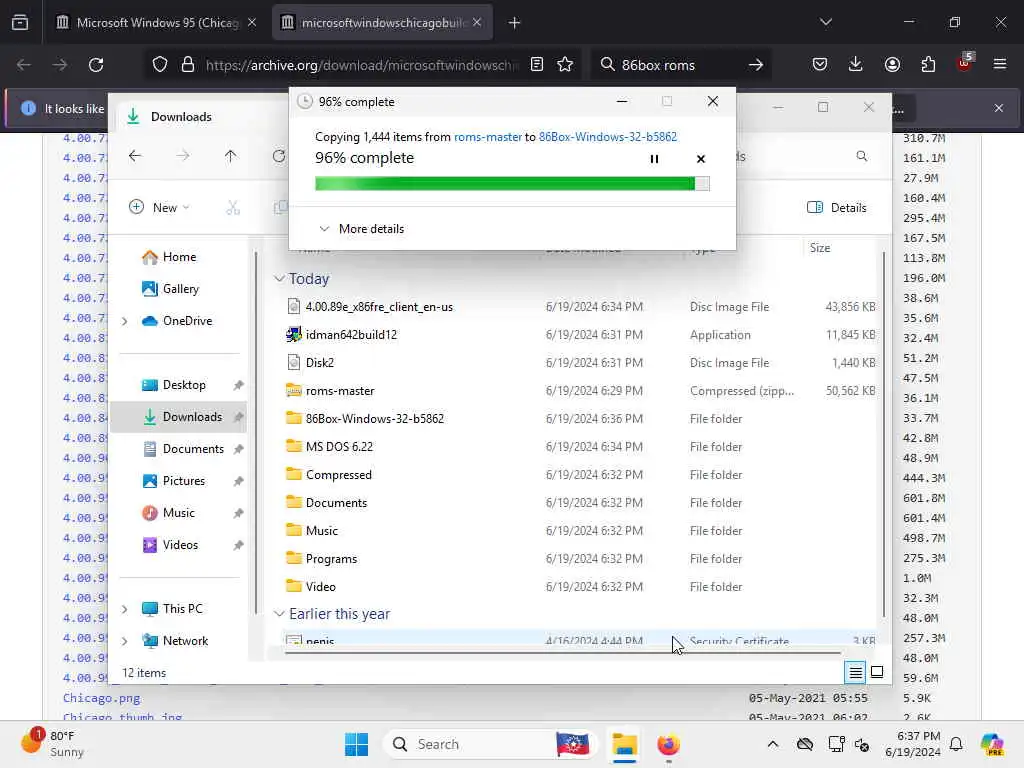Viewport: 1024px width, 768px height.
Task: Click the Explorer search magnifier icon
Action: coord(862,156)
